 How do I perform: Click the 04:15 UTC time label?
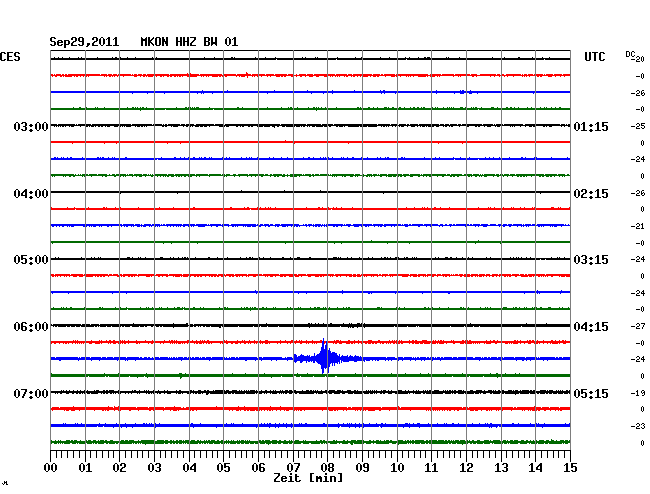[x=591, y=327]
